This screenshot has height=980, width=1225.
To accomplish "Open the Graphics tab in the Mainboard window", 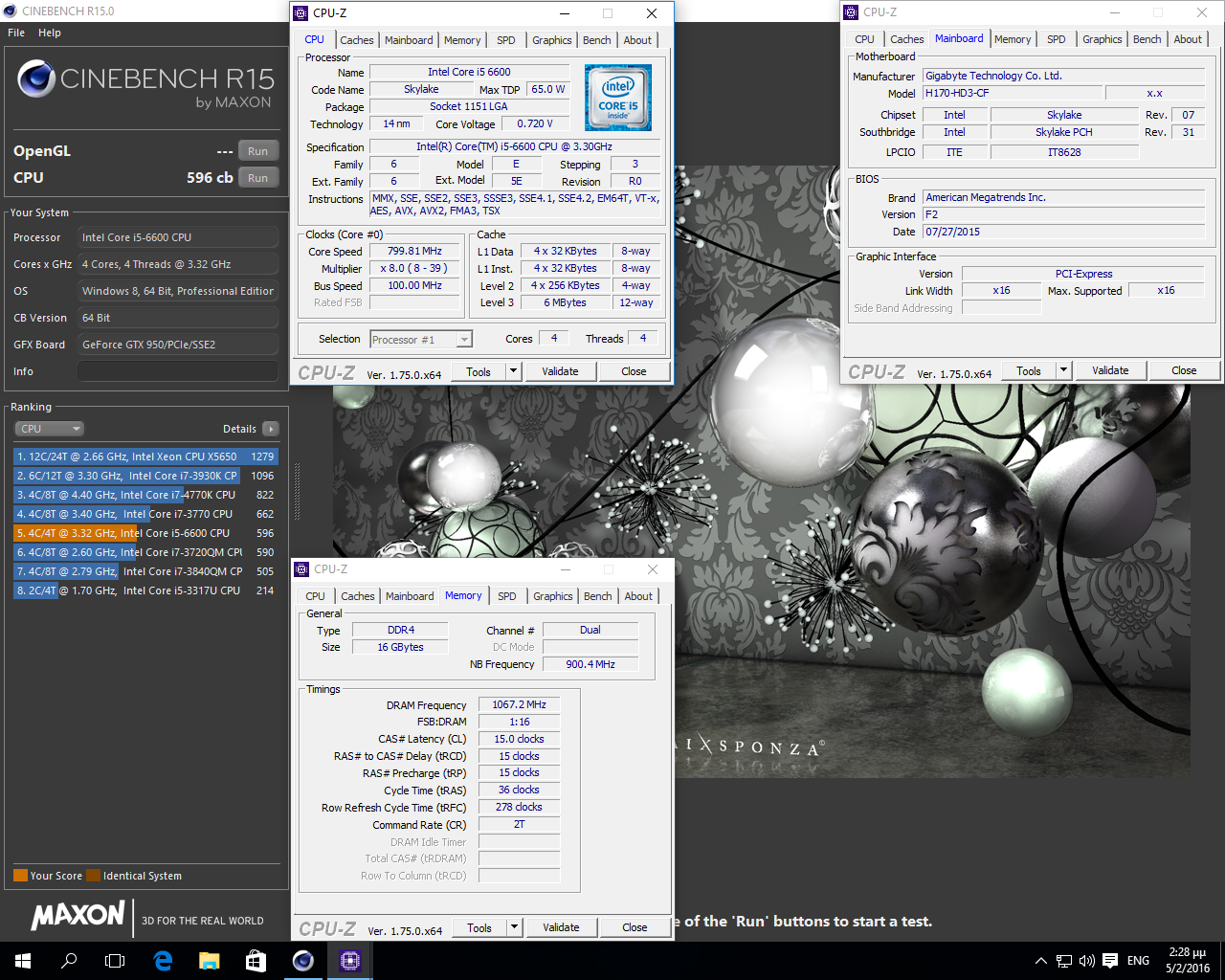I will coord(1102,39).
